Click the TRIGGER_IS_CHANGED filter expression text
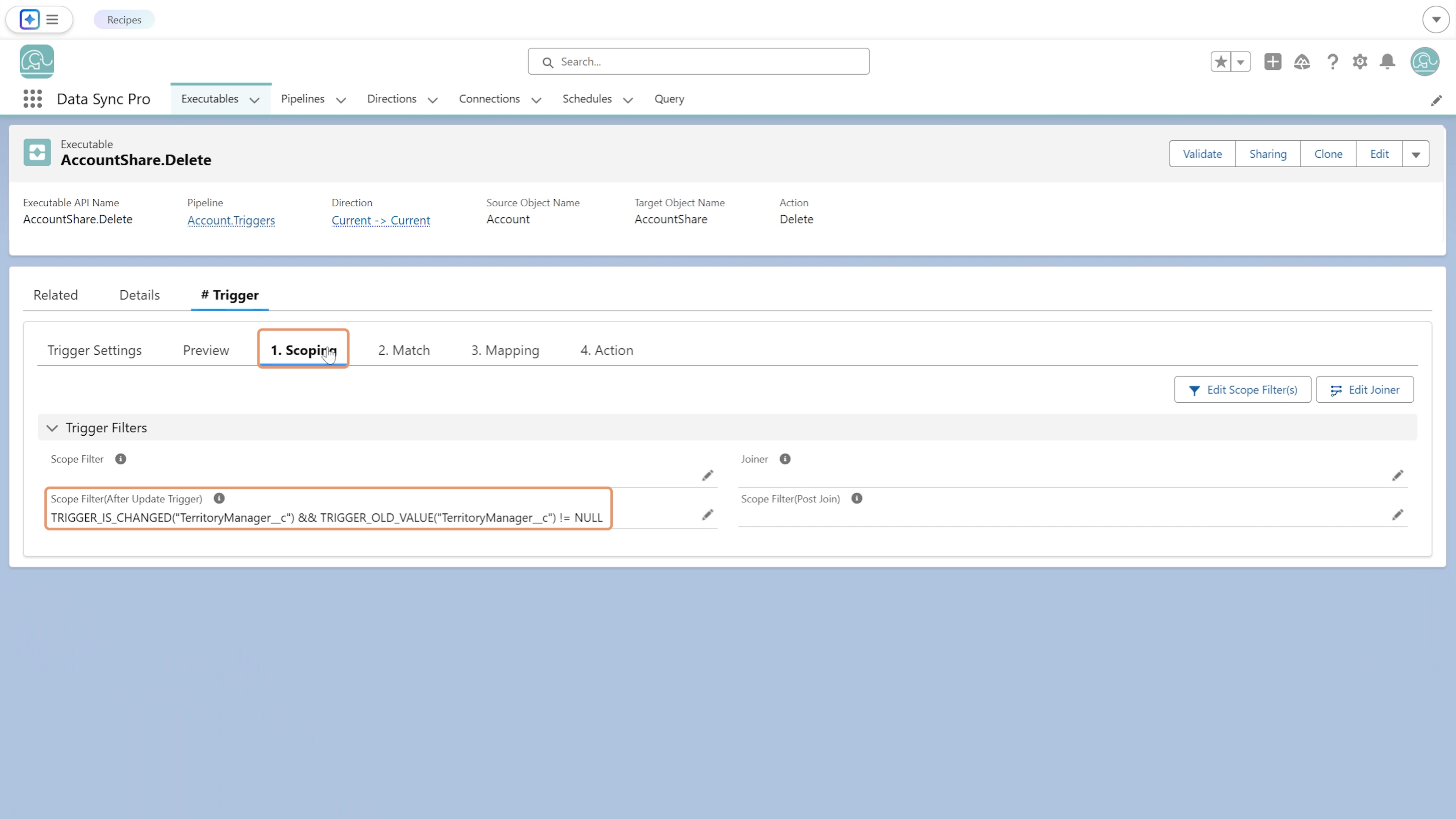Screen dimensions: 1456x819 327,518
